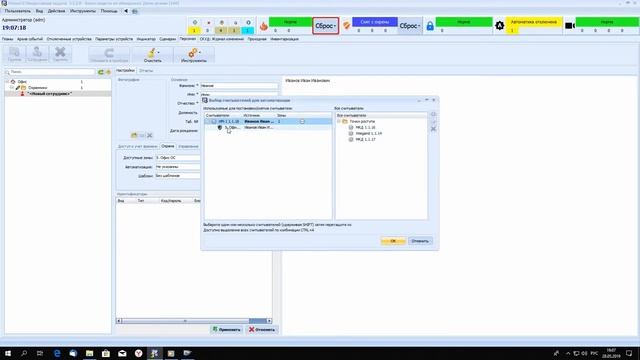Switch to the Охрана tab
640x360 pixels.
(167, 146)
